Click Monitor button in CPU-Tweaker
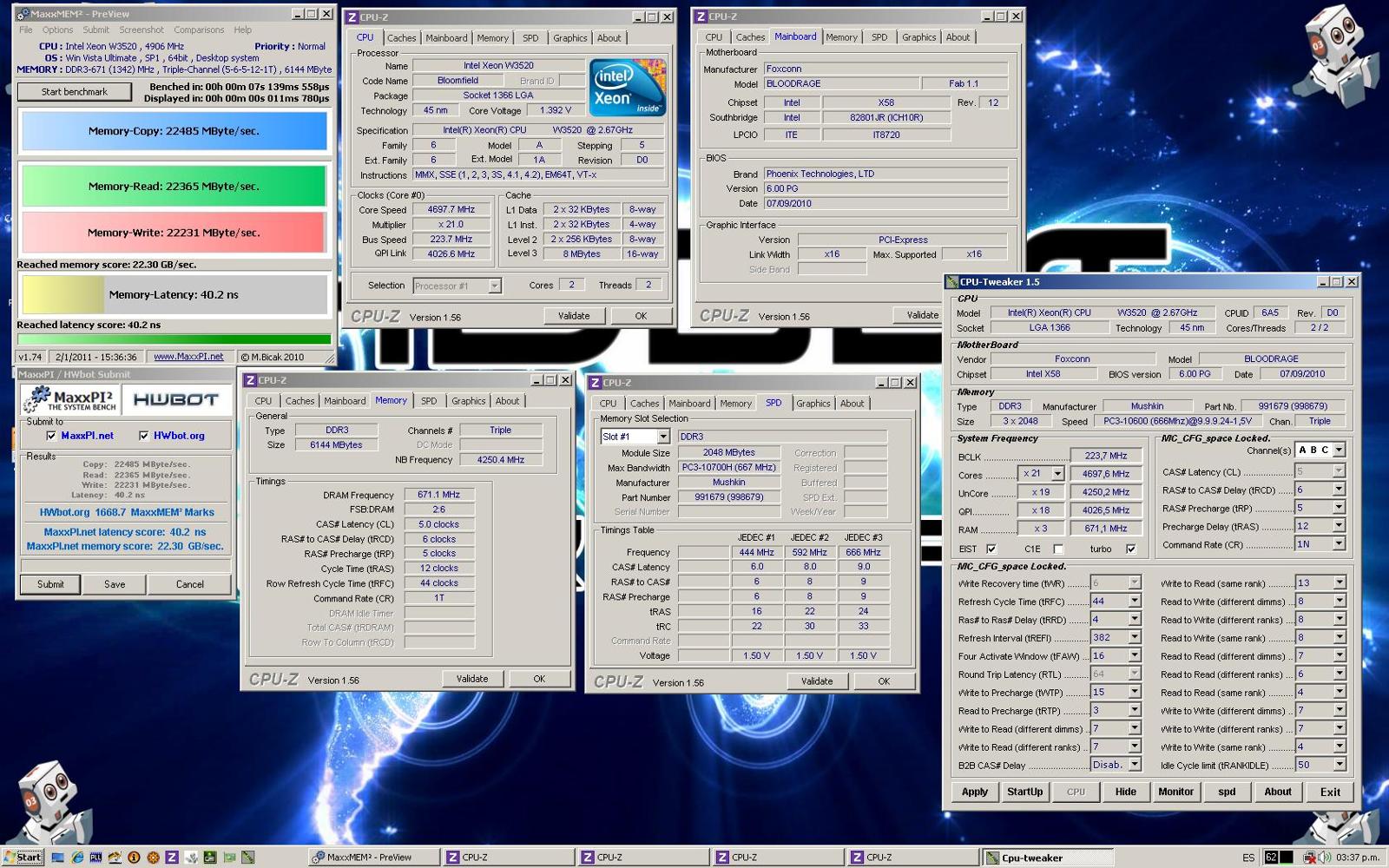Image resolution: width=1389 pixels, height=868 pixels. 1175,792
